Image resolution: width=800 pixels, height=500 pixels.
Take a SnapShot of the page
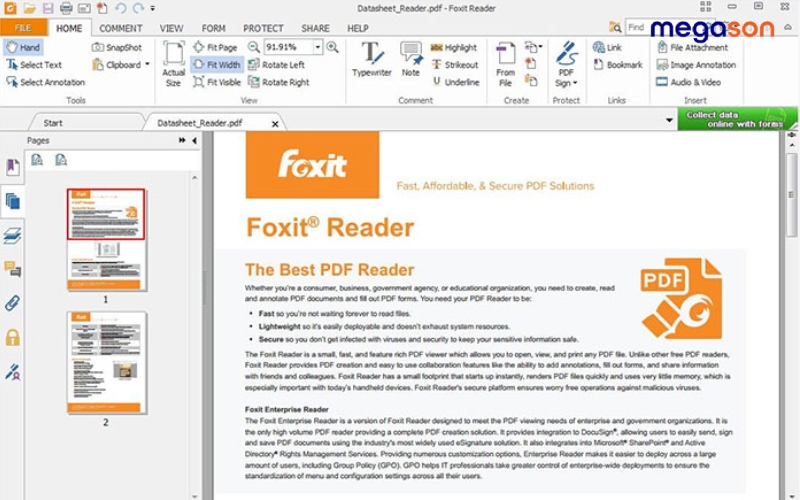[x=117, y=47]
